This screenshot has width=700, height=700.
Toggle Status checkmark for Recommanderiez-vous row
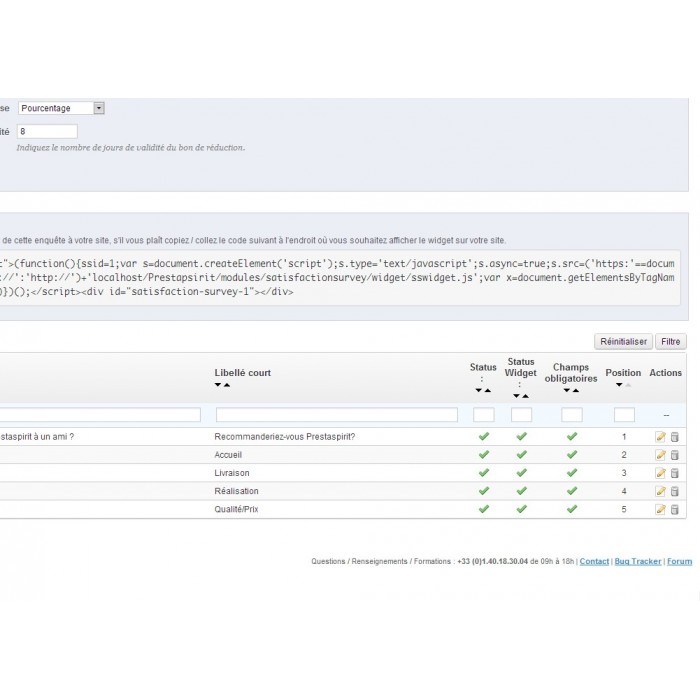click(483, 436)
